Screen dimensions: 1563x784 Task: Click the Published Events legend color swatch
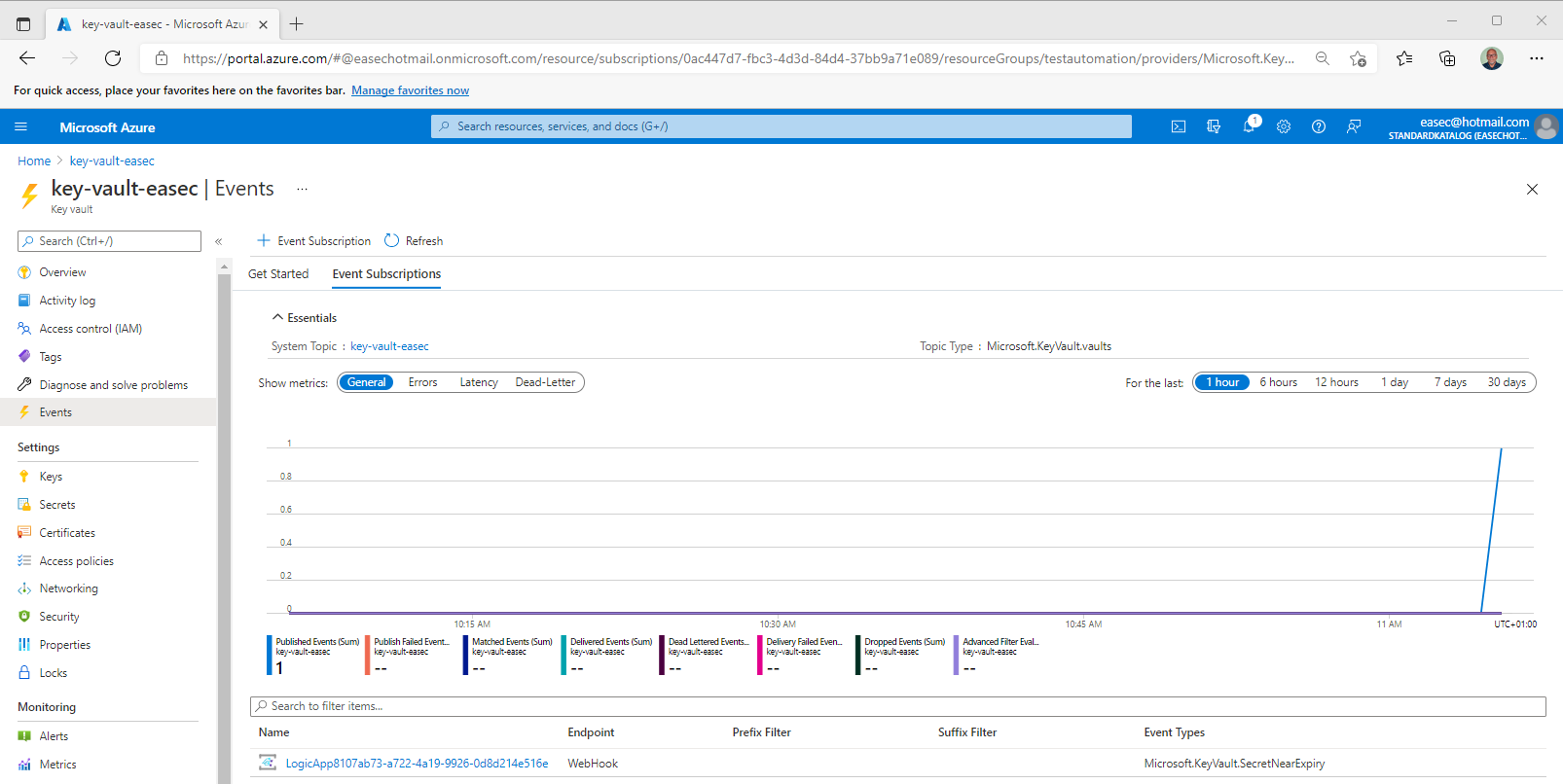270,655
